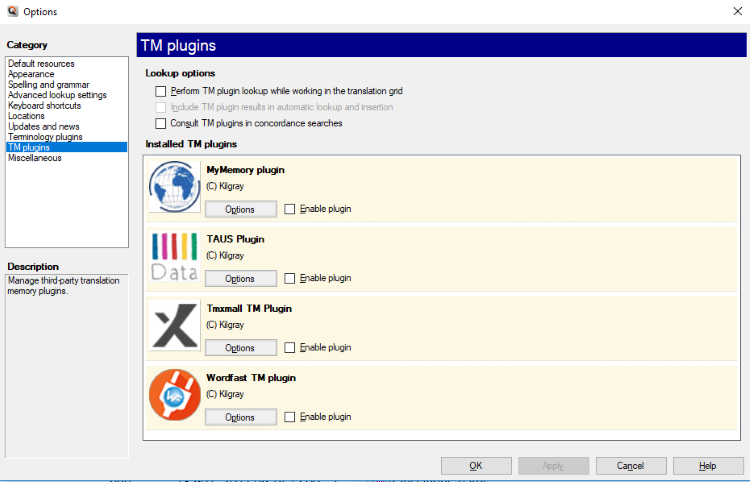Screen dimensions: 750x482
Task: Dismiss dialog with the Cancel button
Action: tap(631, 466)
